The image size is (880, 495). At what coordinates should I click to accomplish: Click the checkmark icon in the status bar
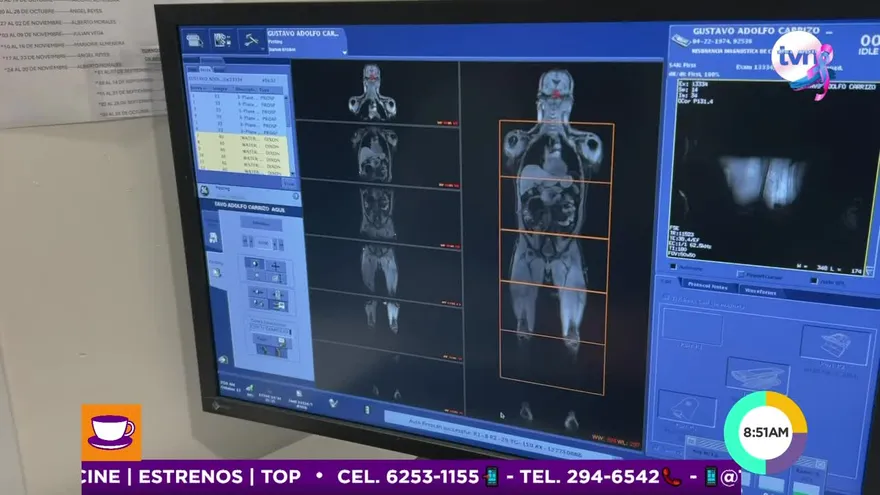coord(333,403)
